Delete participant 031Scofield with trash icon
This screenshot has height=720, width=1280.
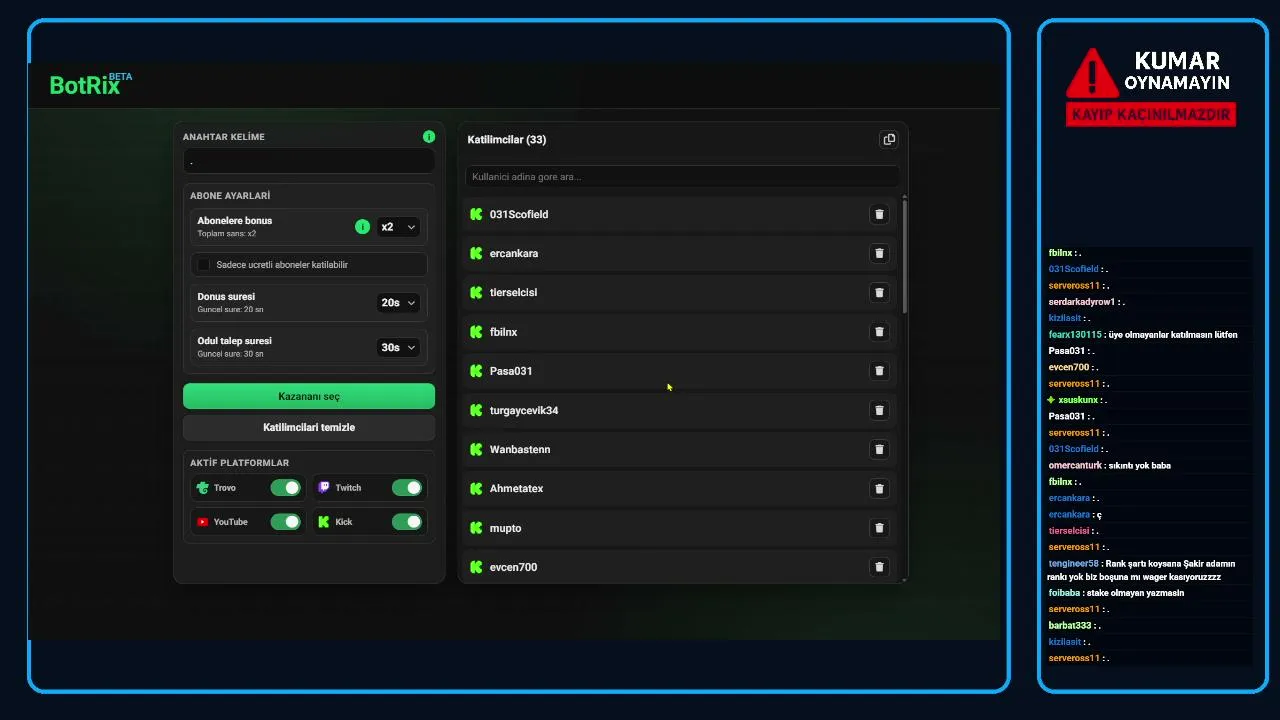click(x=880, y=214)
